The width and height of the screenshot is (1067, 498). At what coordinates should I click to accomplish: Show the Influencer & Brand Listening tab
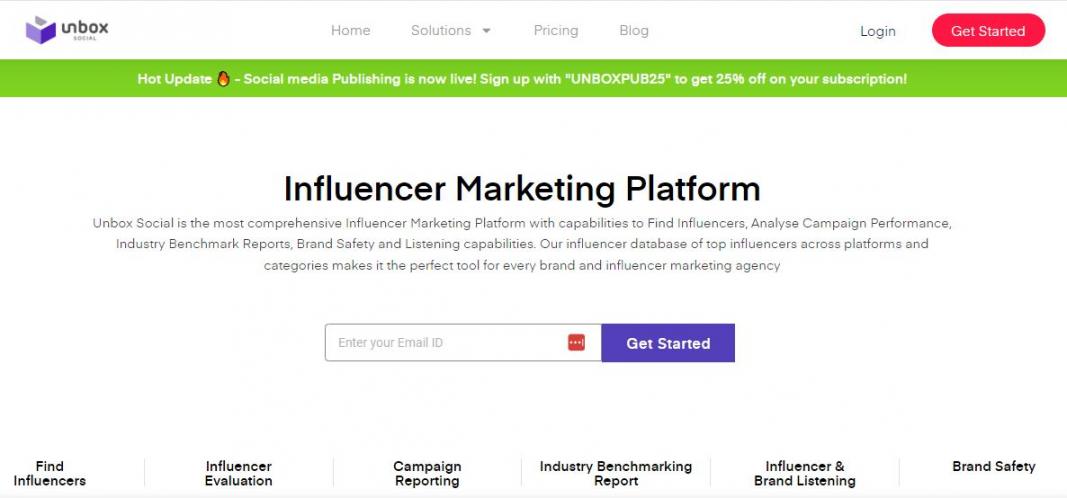pyautogui.click(x=804, y=473)
